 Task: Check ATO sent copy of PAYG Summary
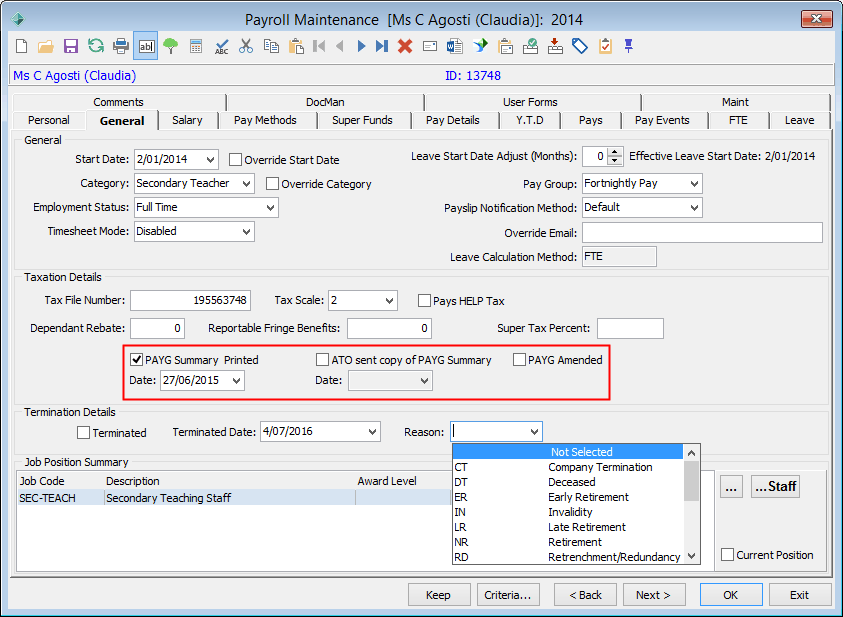point(323,360)
